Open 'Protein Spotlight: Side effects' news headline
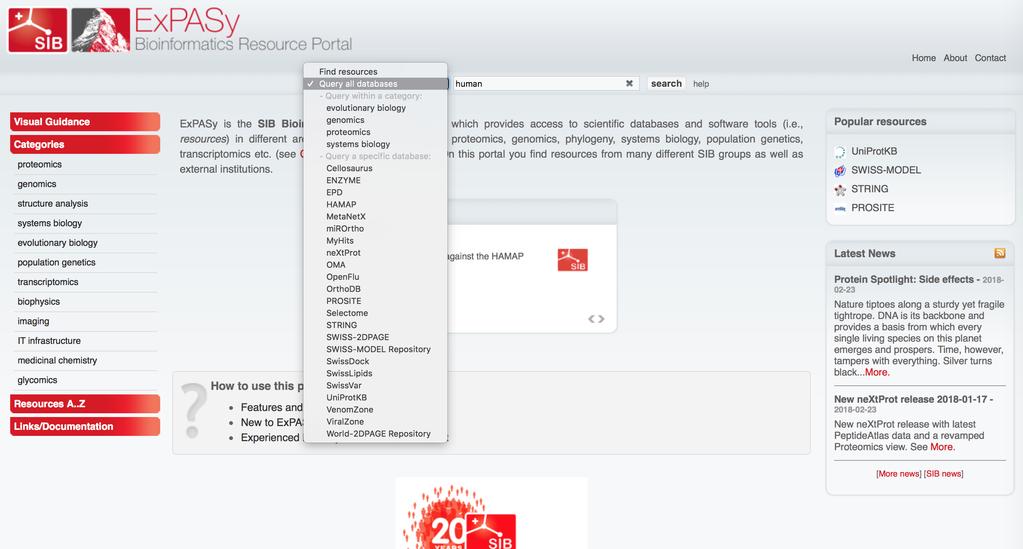 (907, 279)
